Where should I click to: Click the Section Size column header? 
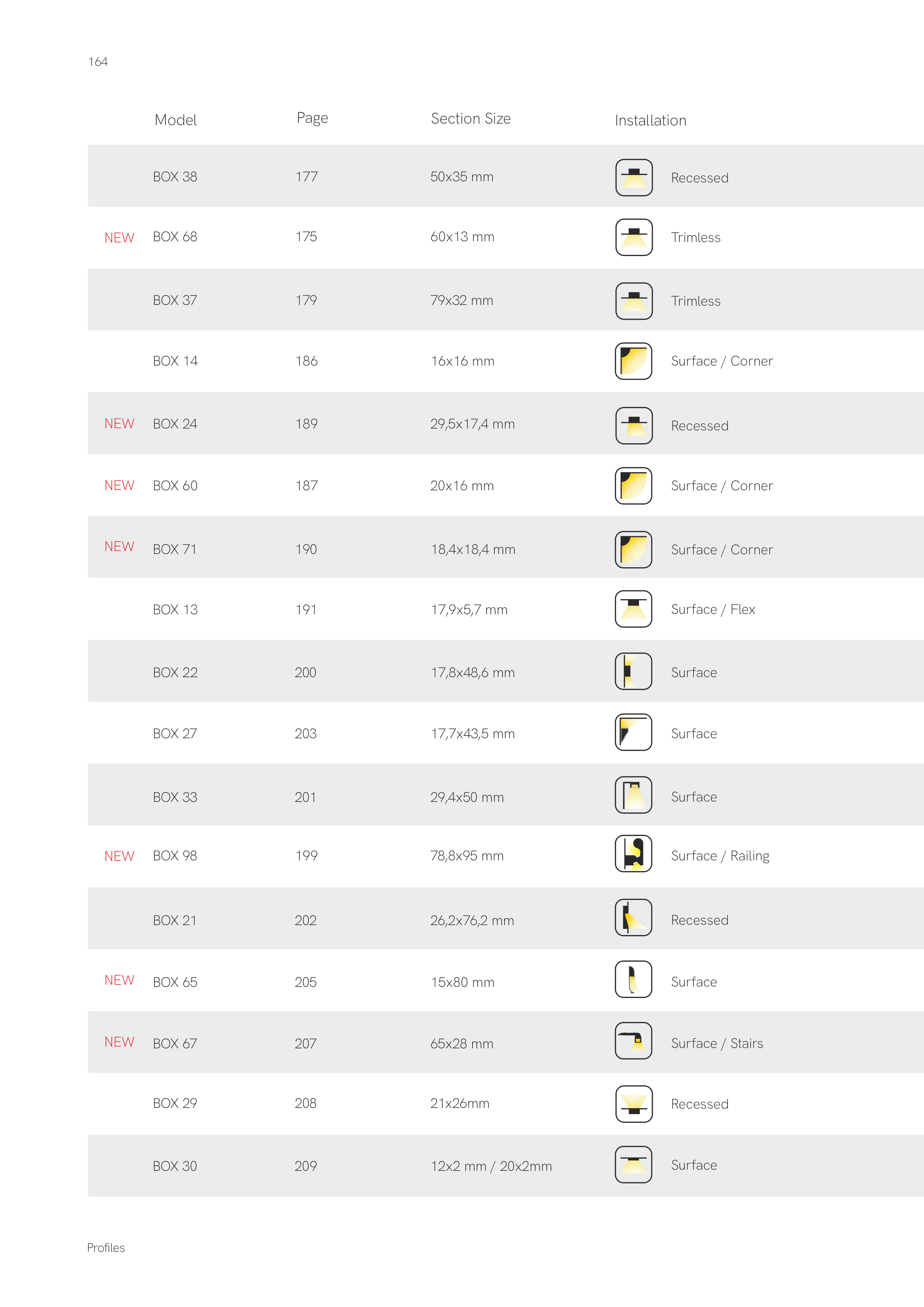click(470, 118)
